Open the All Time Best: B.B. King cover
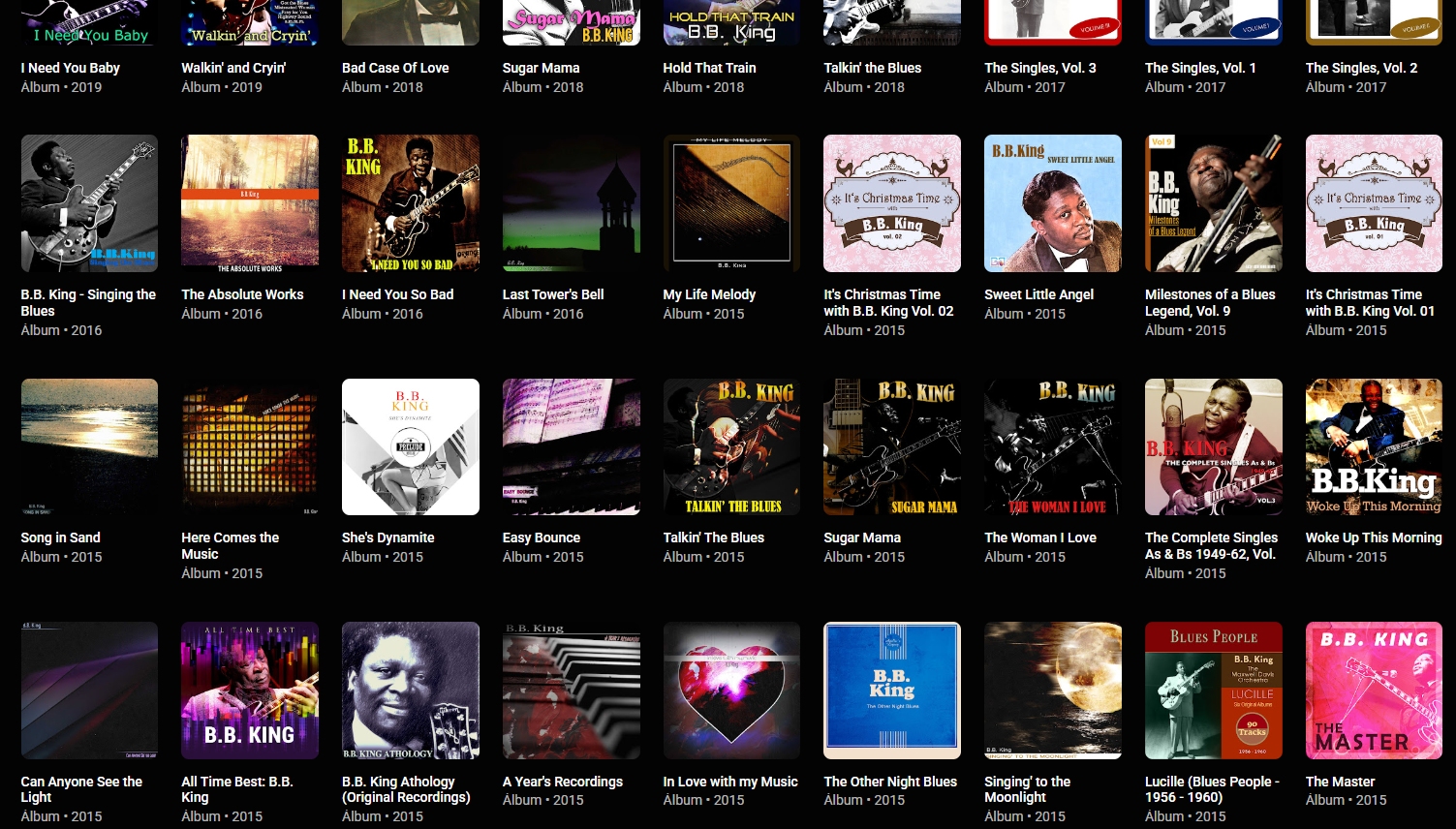The width and height of the screenshot is (1456, 829). 250,691
